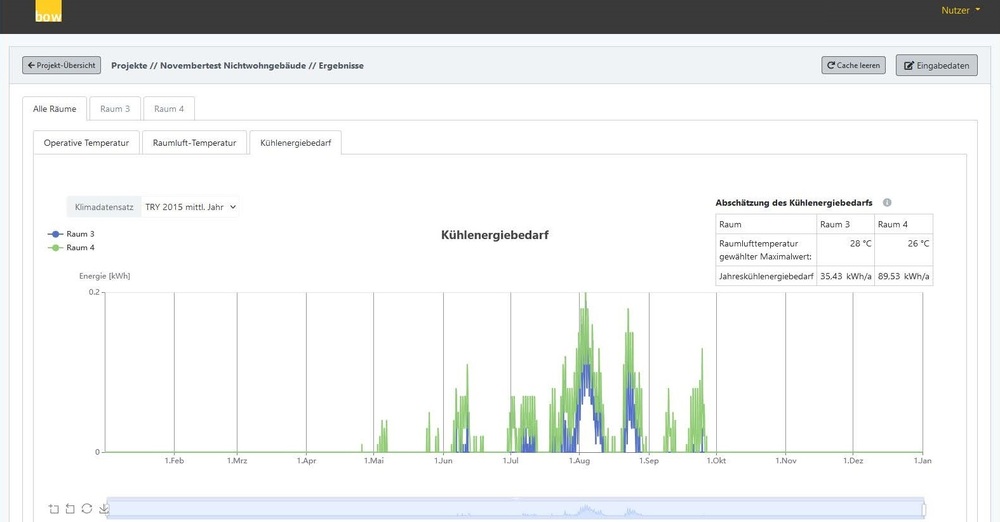Click the bow logo in header
Image resolution: width=1000 pixels, height=522 pixels.
[48, 12]
